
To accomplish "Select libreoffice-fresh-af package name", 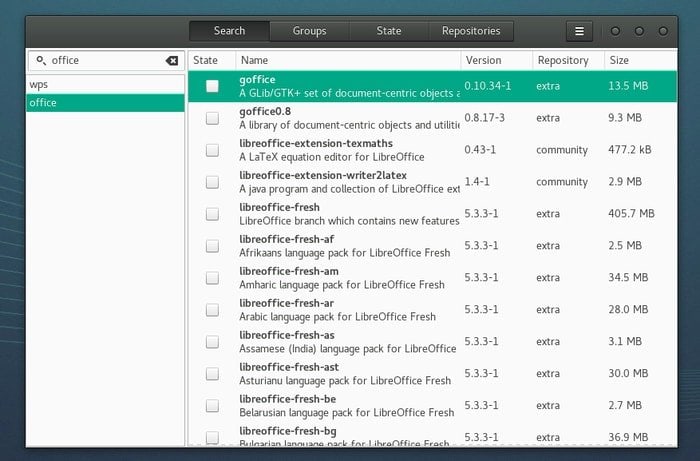I will 287,239.
